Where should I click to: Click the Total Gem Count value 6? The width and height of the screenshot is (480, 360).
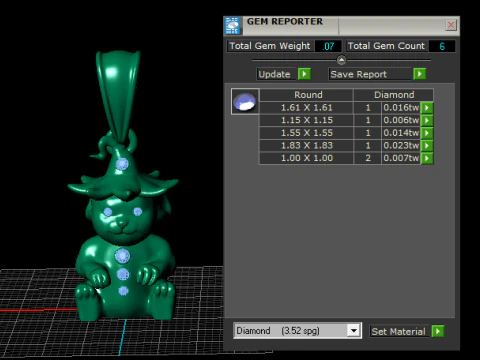coord(442,46)
